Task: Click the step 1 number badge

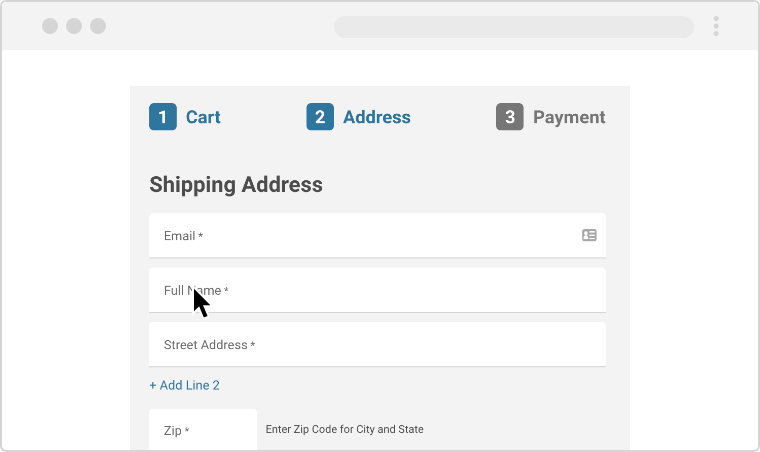Action: click(x=163, y=117)
